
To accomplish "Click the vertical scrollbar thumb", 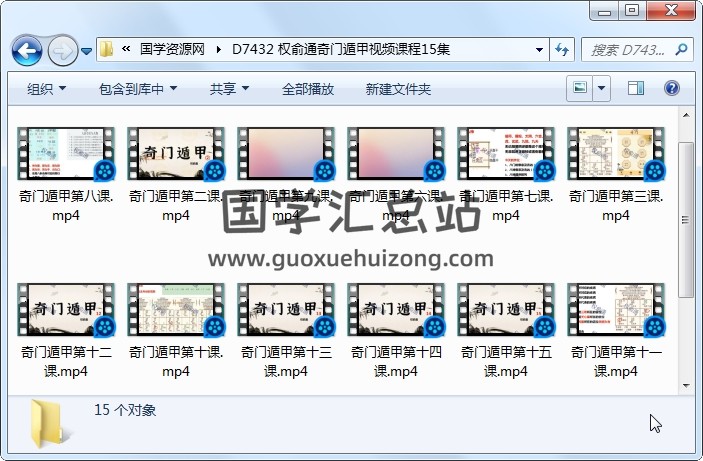I will [686, 220].
